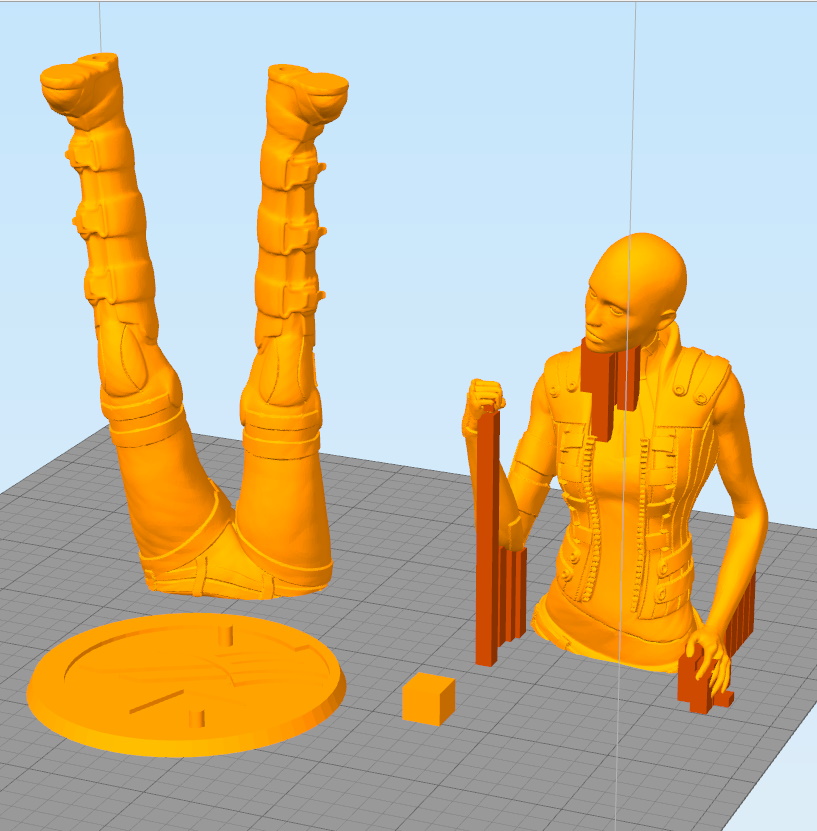Viewport: 817px width, 831px height.
Task: Select the round display base model
Action: pyautogui.click(x=186, y=683)
